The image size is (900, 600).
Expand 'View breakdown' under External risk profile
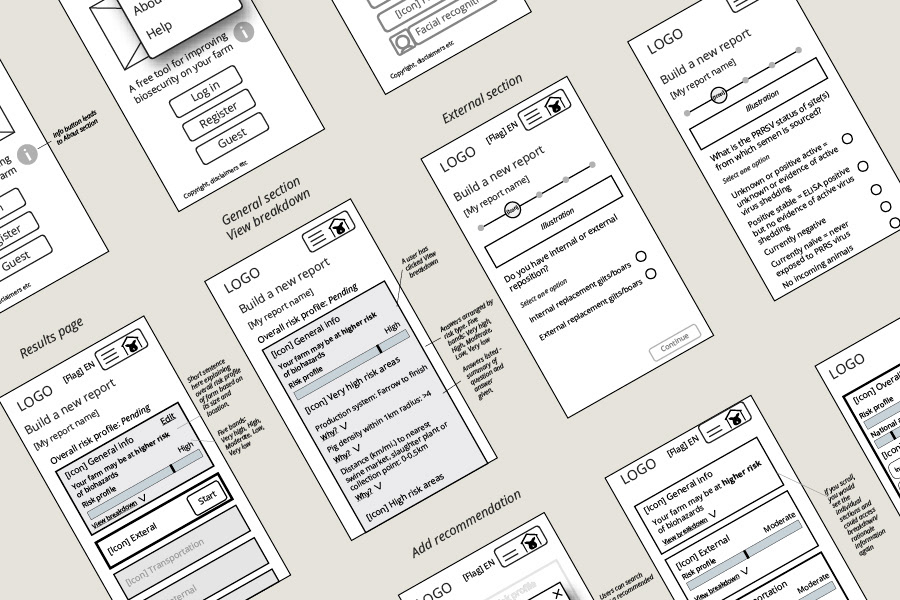(x=721, y=583)
